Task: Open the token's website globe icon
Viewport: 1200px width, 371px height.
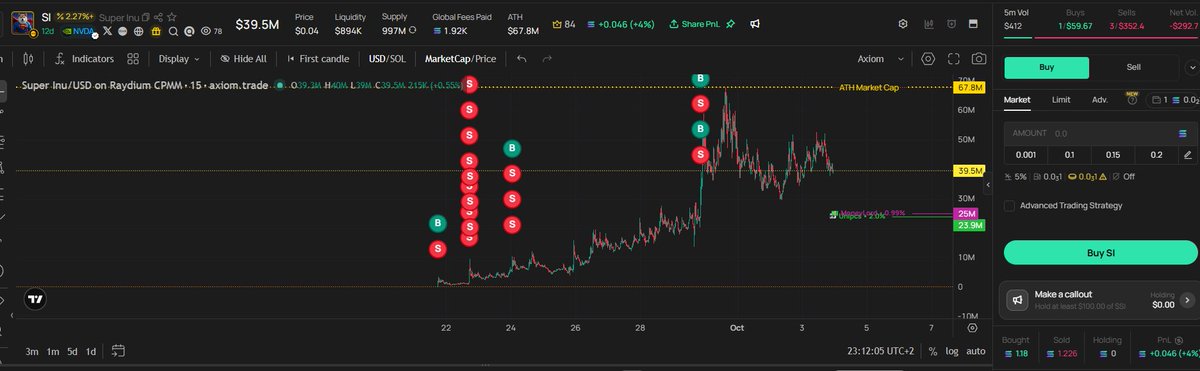Action: [x=139, y=31]
